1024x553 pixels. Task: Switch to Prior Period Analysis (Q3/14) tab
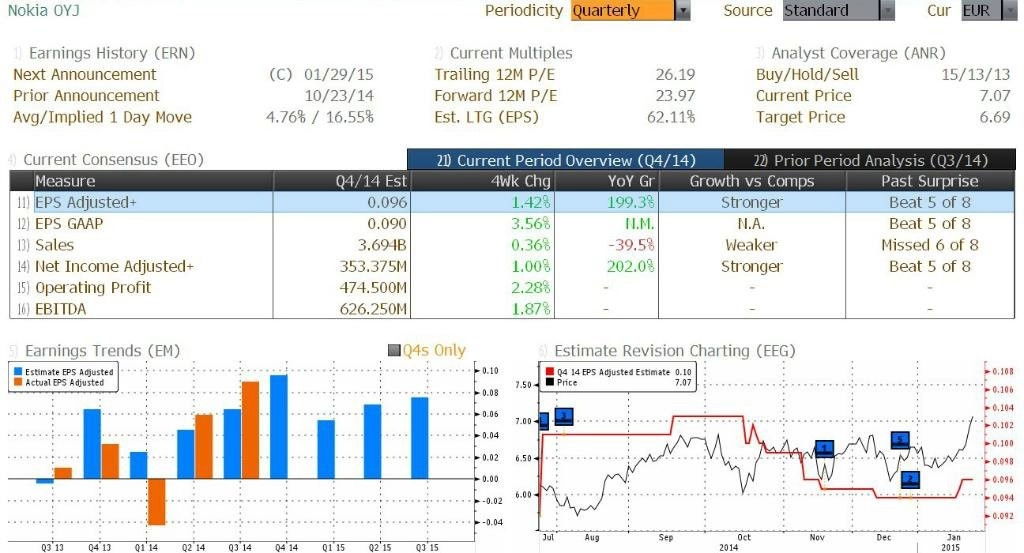click(x=870, y=160)
